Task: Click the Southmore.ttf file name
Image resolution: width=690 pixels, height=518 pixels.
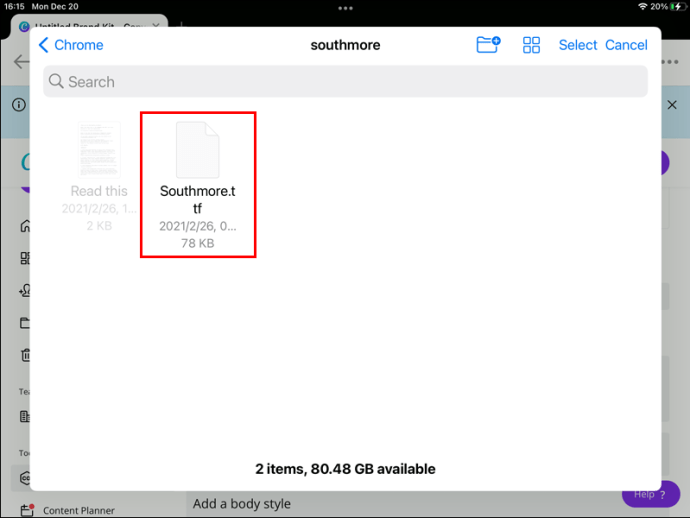Action: coord(198,199)
